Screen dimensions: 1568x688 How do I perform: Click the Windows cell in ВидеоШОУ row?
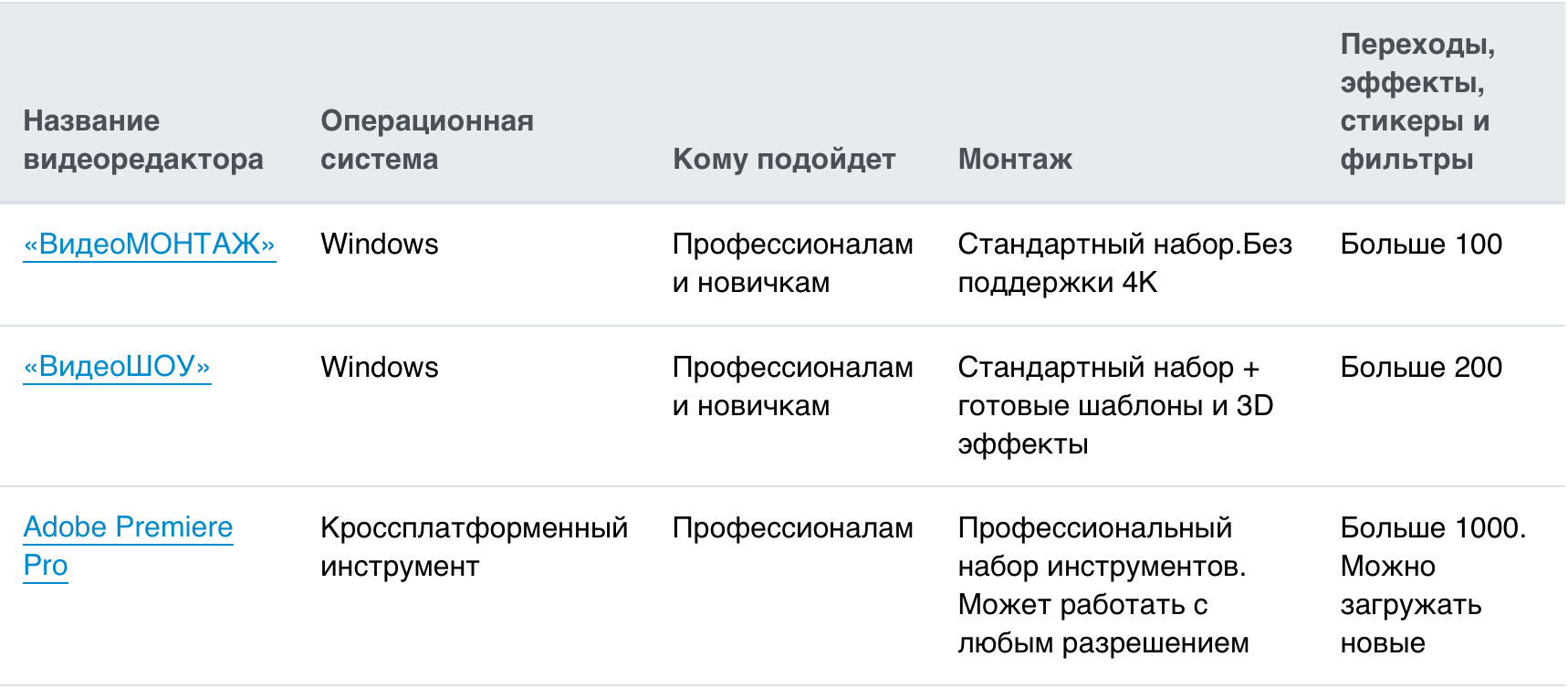coord(380,368)
